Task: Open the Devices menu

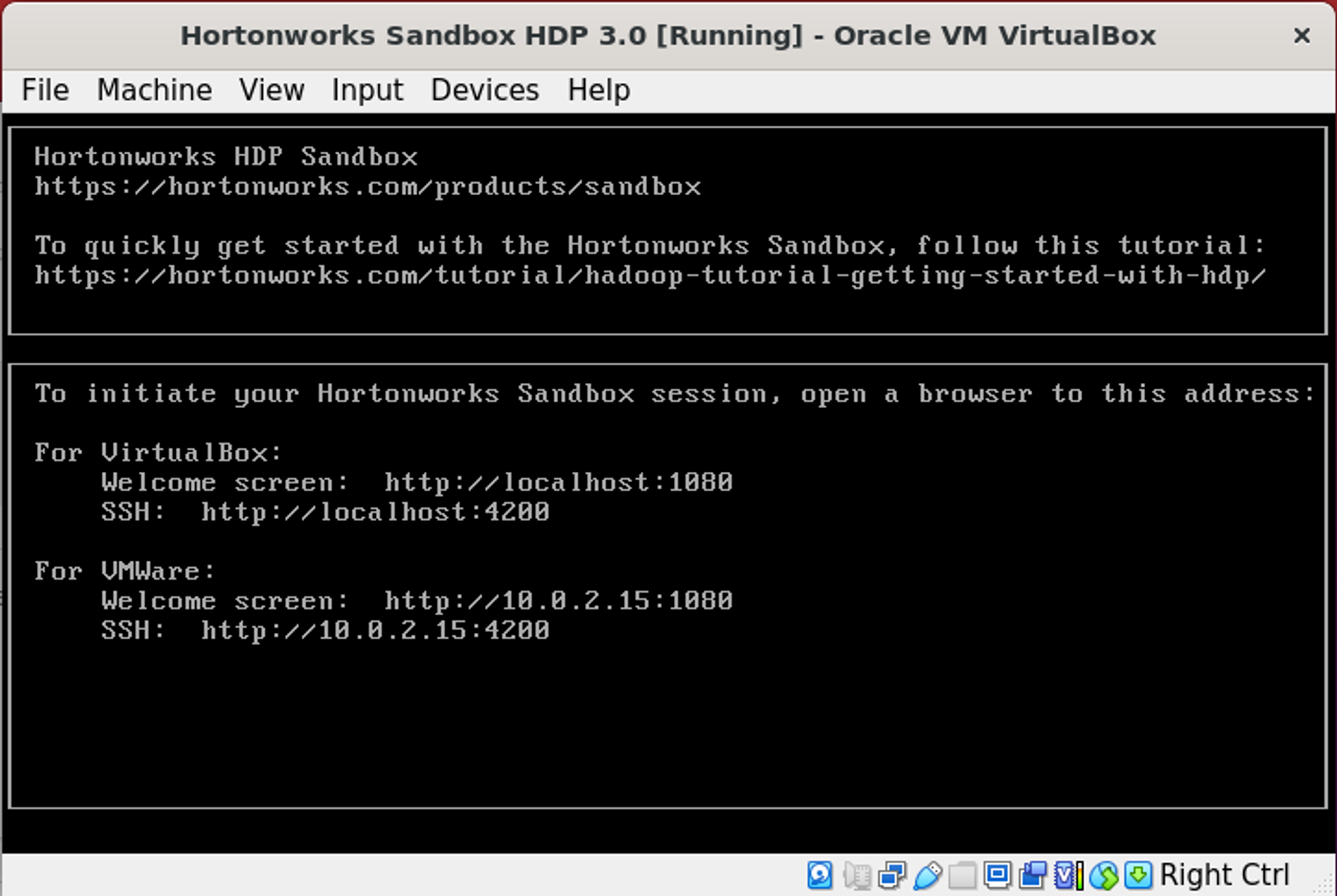Action: coord(485,90)
